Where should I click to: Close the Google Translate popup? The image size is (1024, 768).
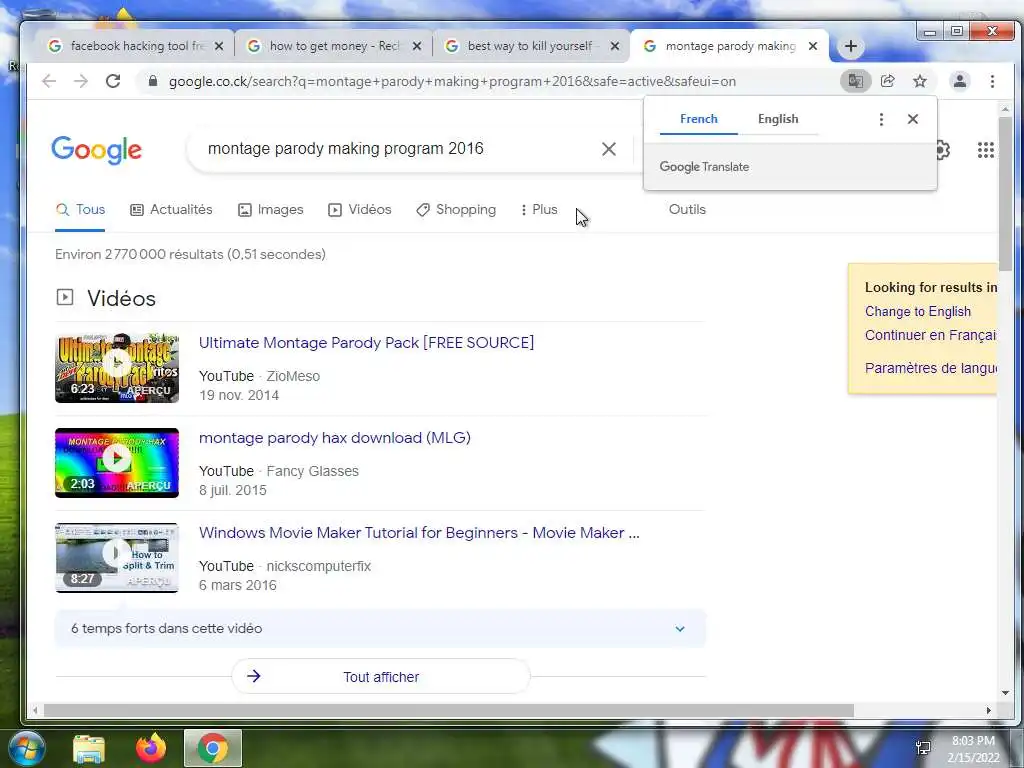point(913,119)
